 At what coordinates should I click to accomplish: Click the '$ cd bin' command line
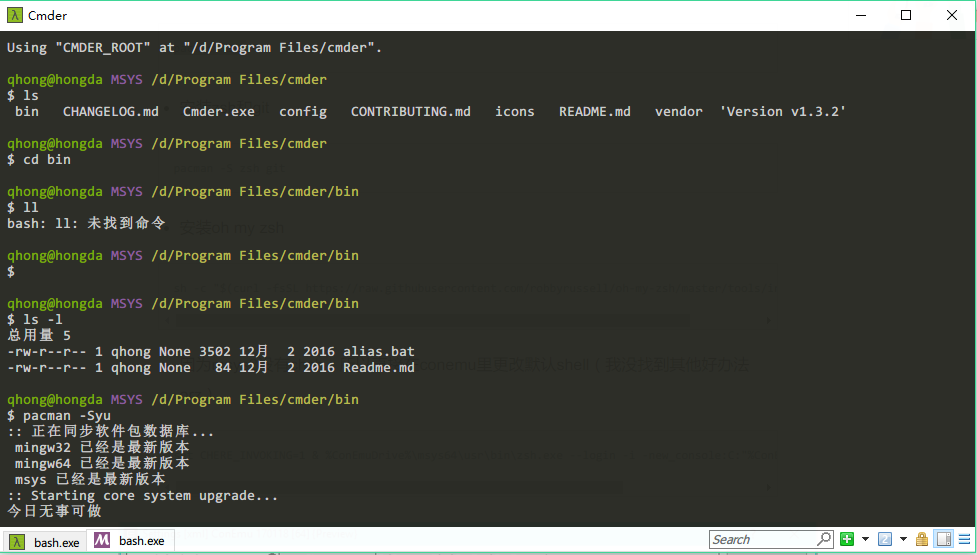39,159
